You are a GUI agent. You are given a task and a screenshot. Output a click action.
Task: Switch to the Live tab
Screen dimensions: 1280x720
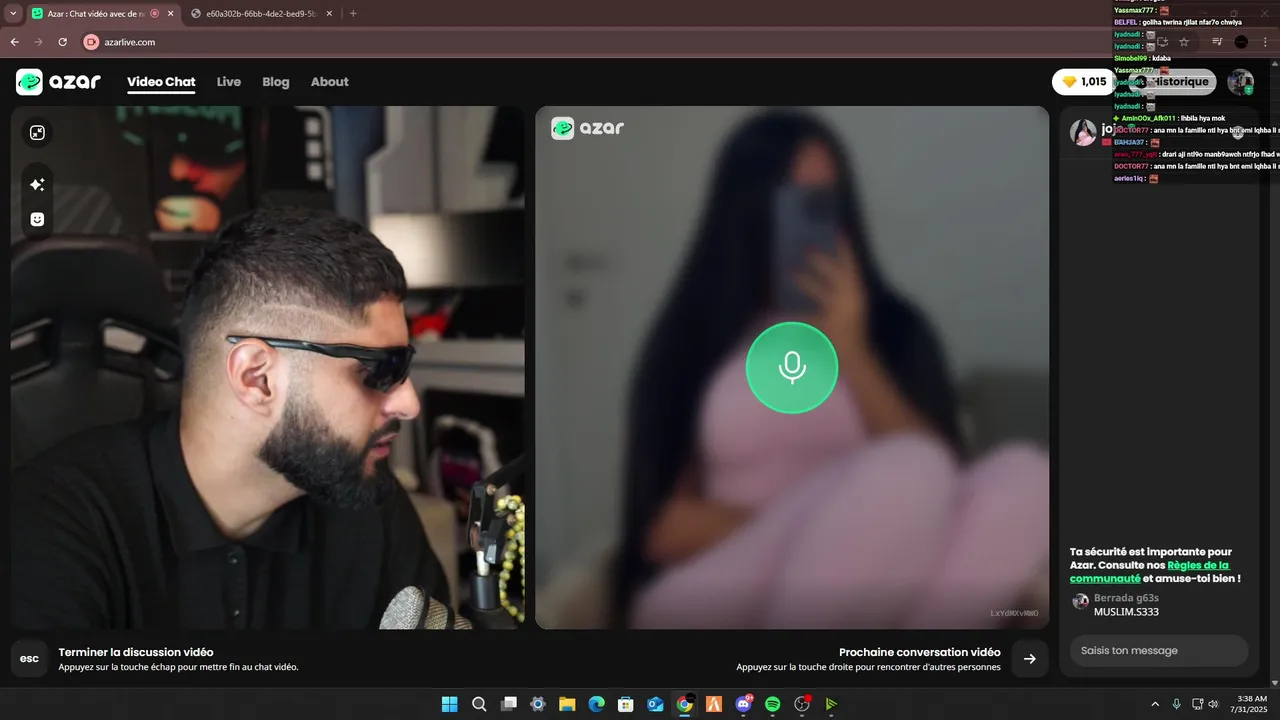pos(229,82)
